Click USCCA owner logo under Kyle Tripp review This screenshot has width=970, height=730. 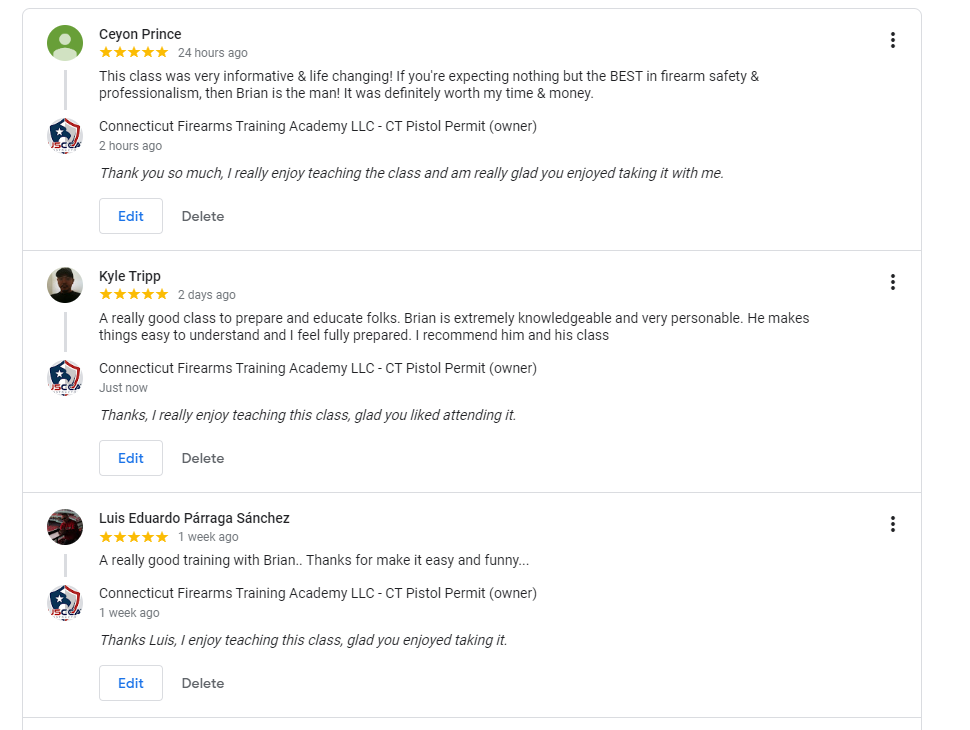[x=65, y=377]
